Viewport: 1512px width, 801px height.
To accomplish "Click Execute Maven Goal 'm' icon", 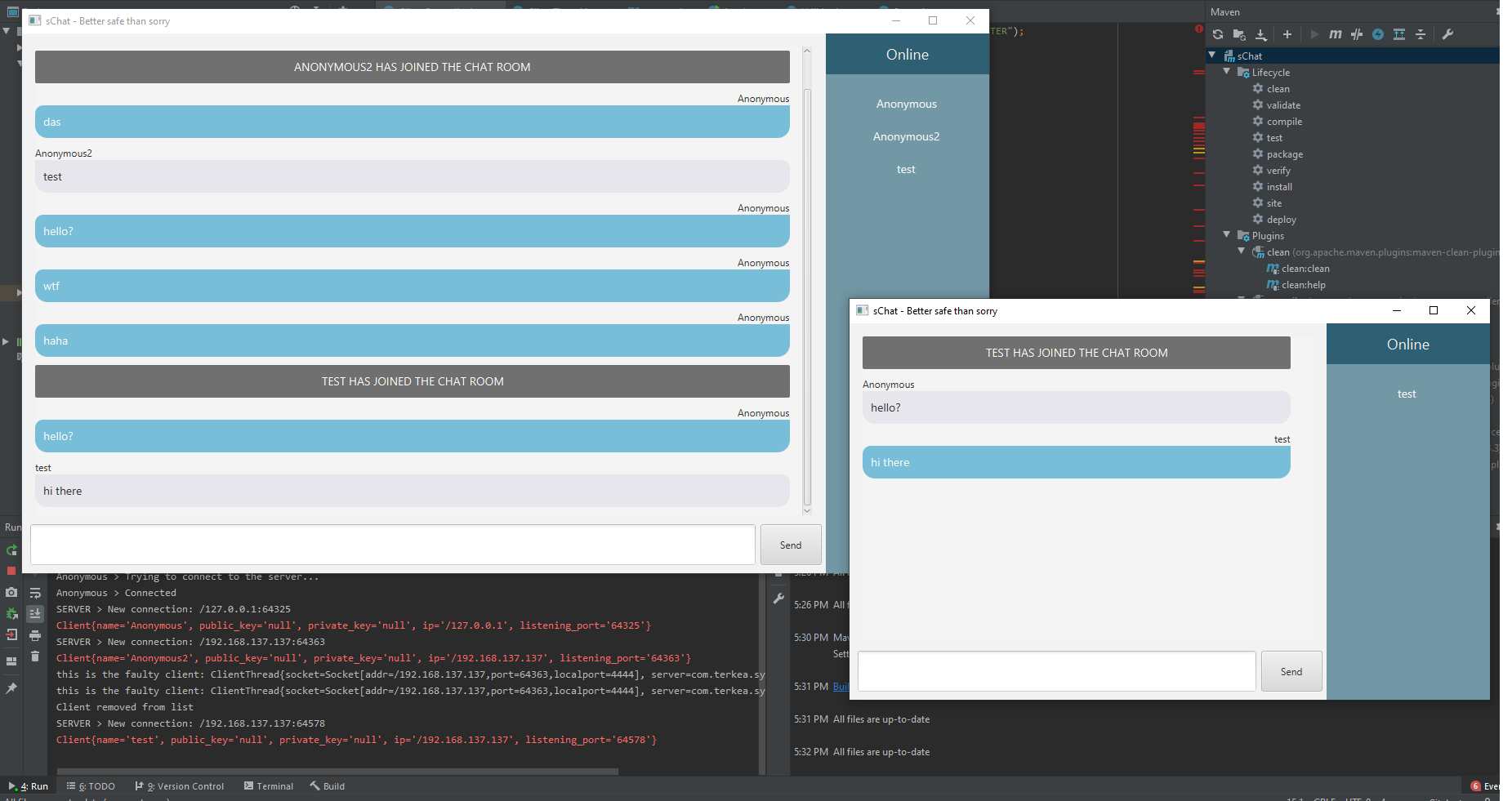I will tap(1336, 34).
